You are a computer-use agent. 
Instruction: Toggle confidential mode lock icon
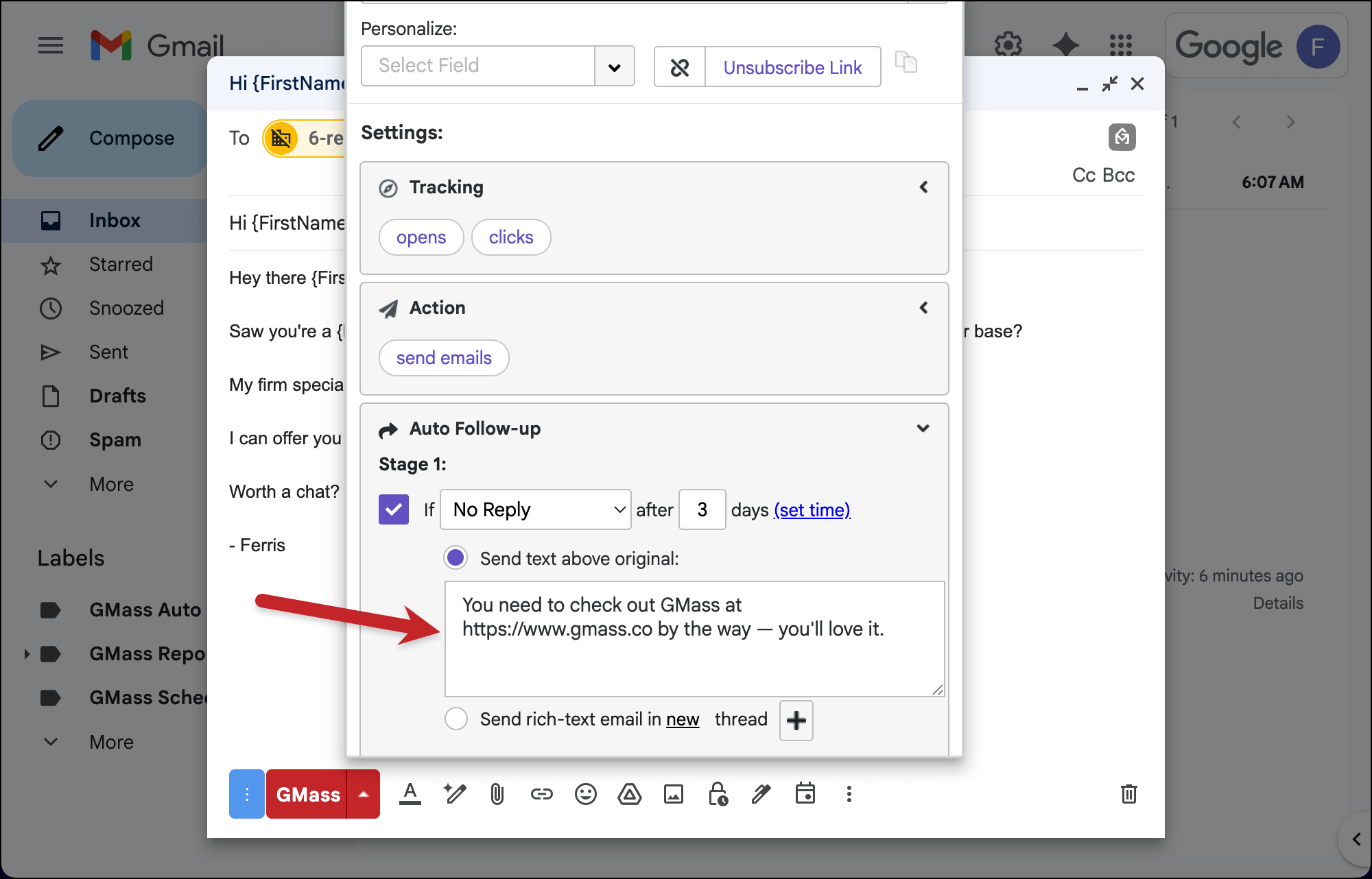(x=718, y=795)
